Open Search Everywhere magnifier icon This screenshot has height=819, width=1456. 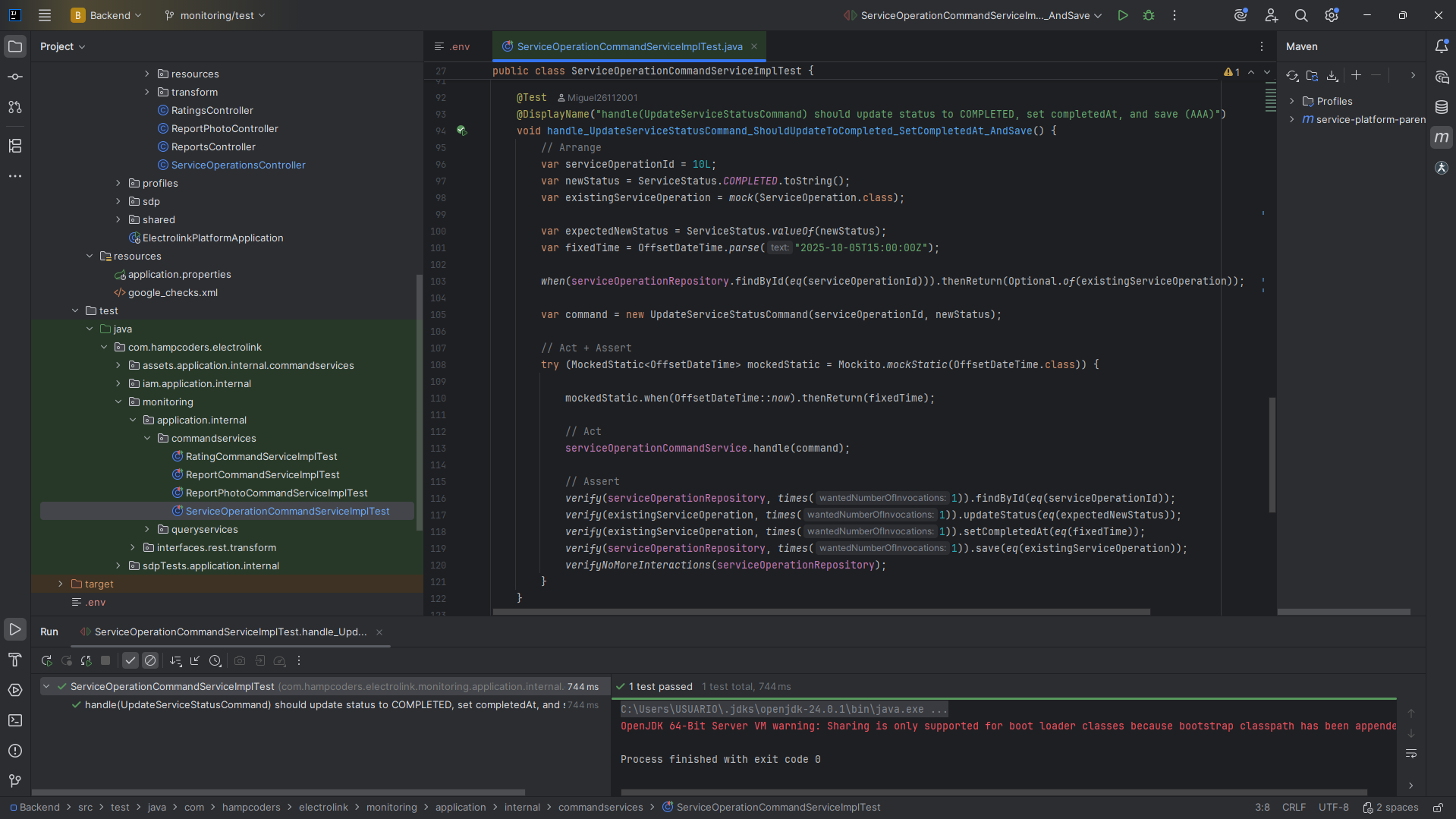[1301, 15]
